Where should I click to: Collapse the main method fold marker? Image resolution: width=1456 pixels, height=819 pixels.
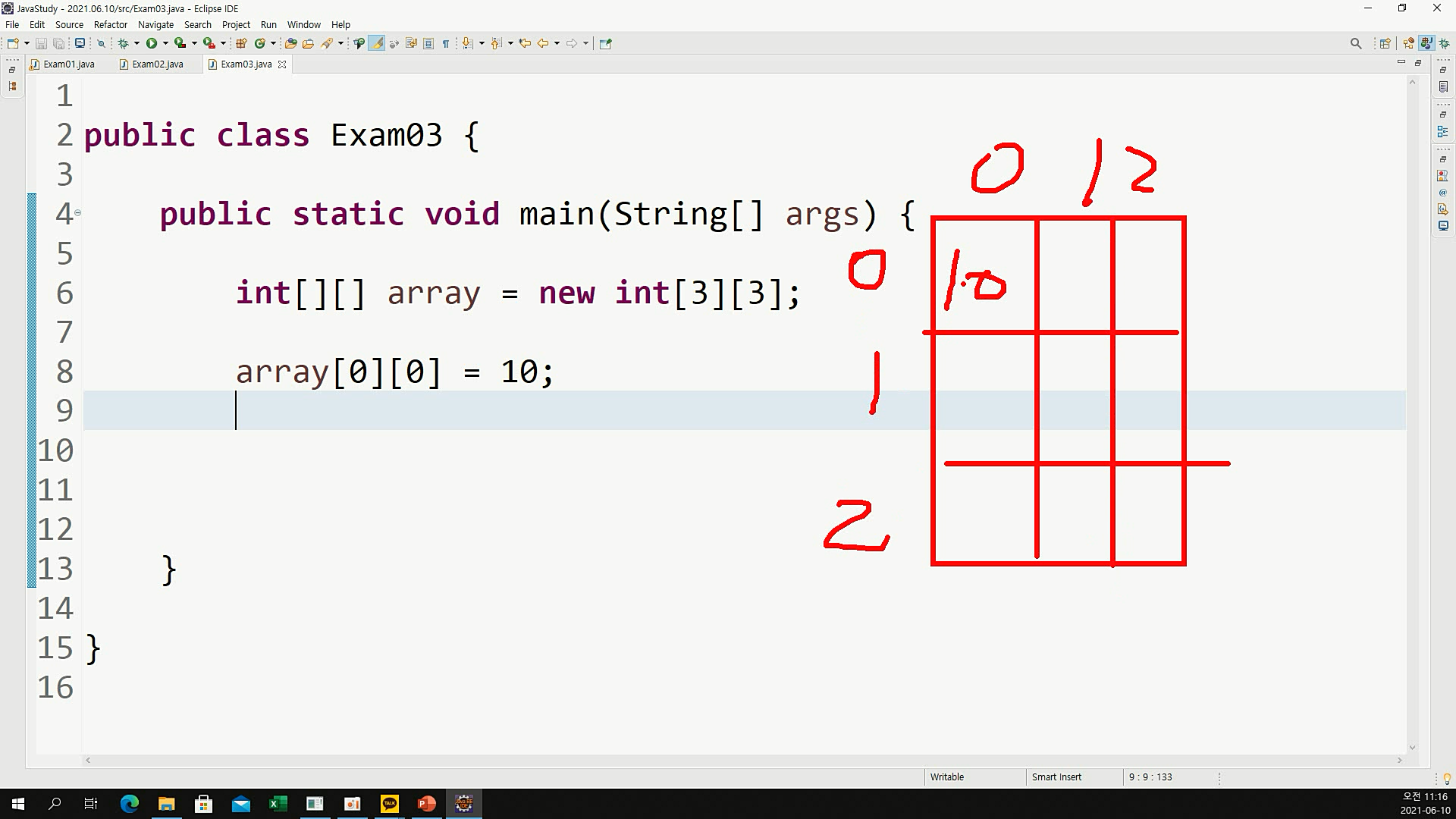pos(77,213)
